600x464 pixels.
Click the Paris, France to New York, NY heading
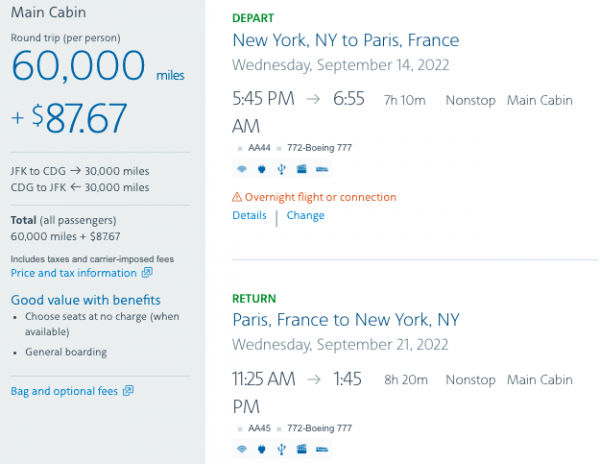coord(345,320)
